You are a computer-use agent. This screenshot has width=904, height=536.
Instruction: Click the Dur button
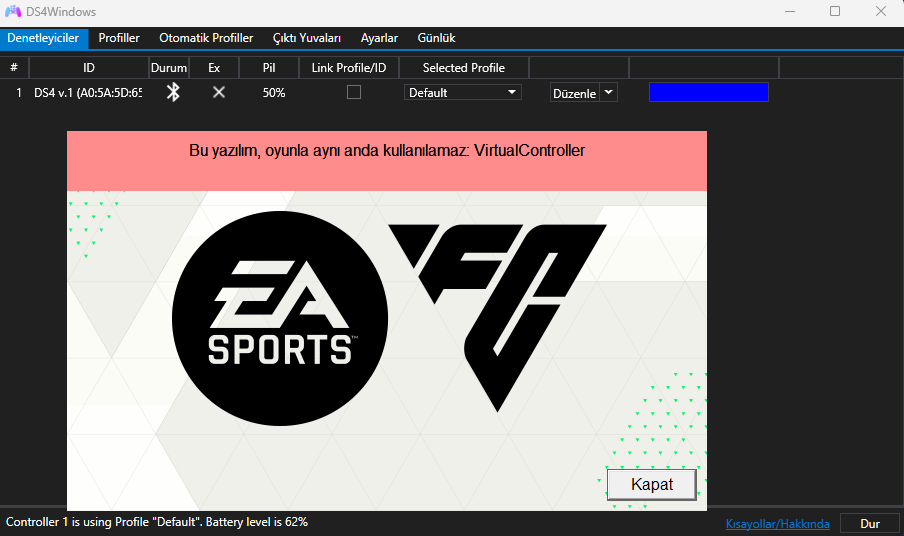(x=869, y=523)
